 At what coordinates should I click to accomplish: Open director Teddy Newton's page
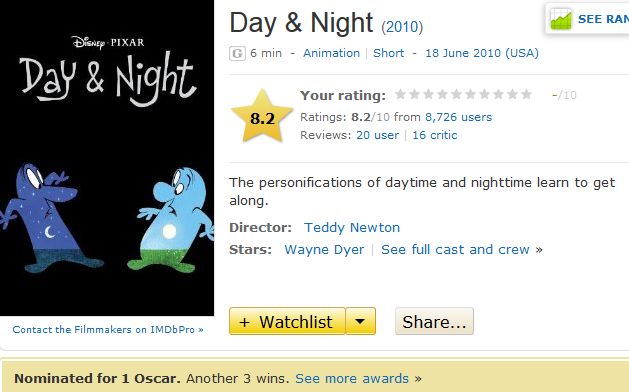352,227
